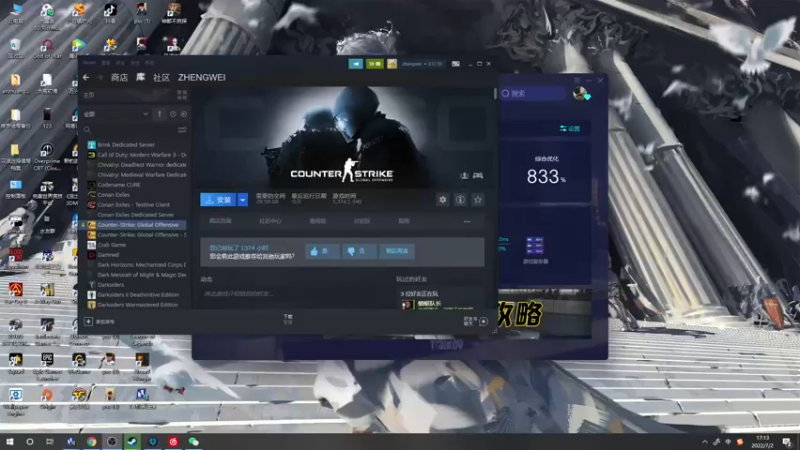Open the game info icon
The height and width of the screenshot is (450, 800).
coord(460,200)
